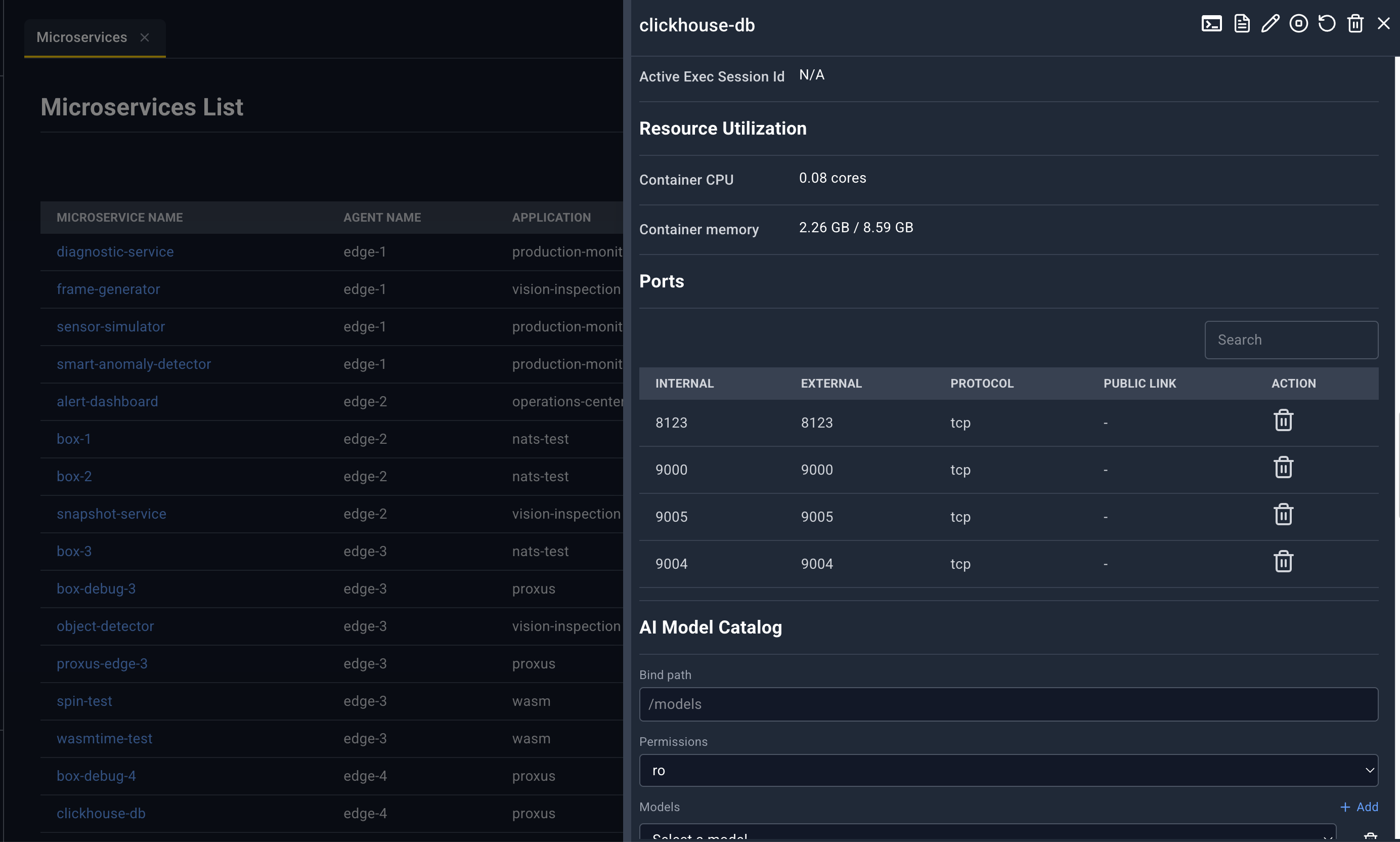Screen dimensions: 1400x842
Task: Open the spin-test microservice
Action: pos(84,701)
